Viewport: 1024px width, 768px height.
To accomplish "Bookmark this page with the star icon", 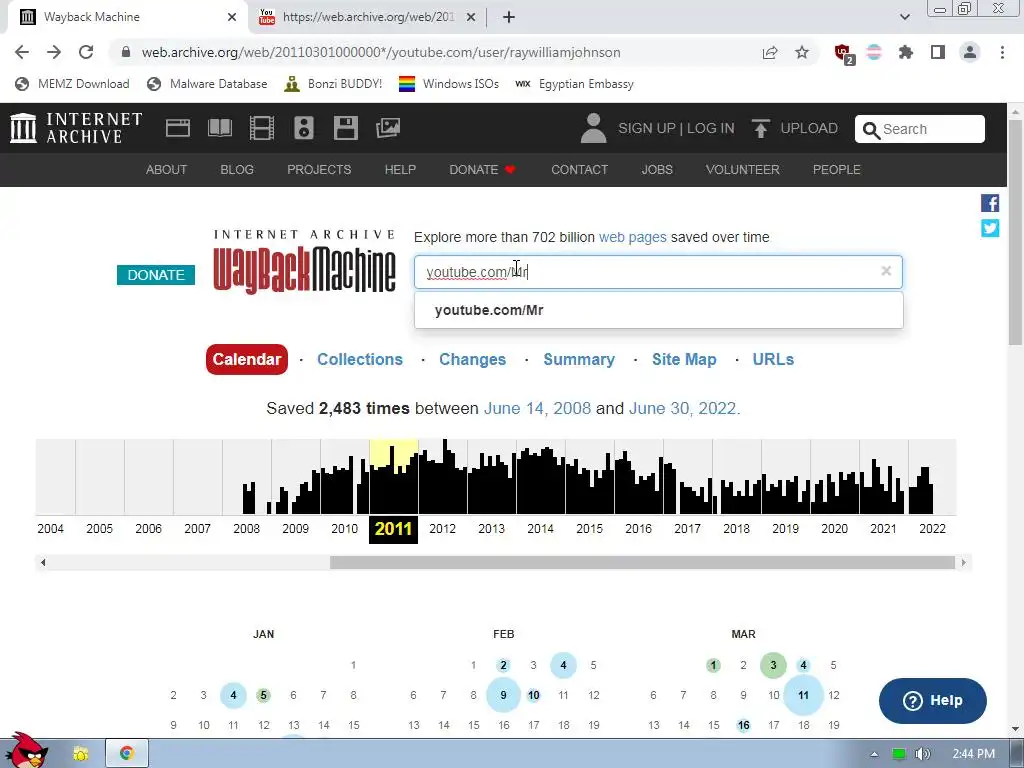I will 802,52.
